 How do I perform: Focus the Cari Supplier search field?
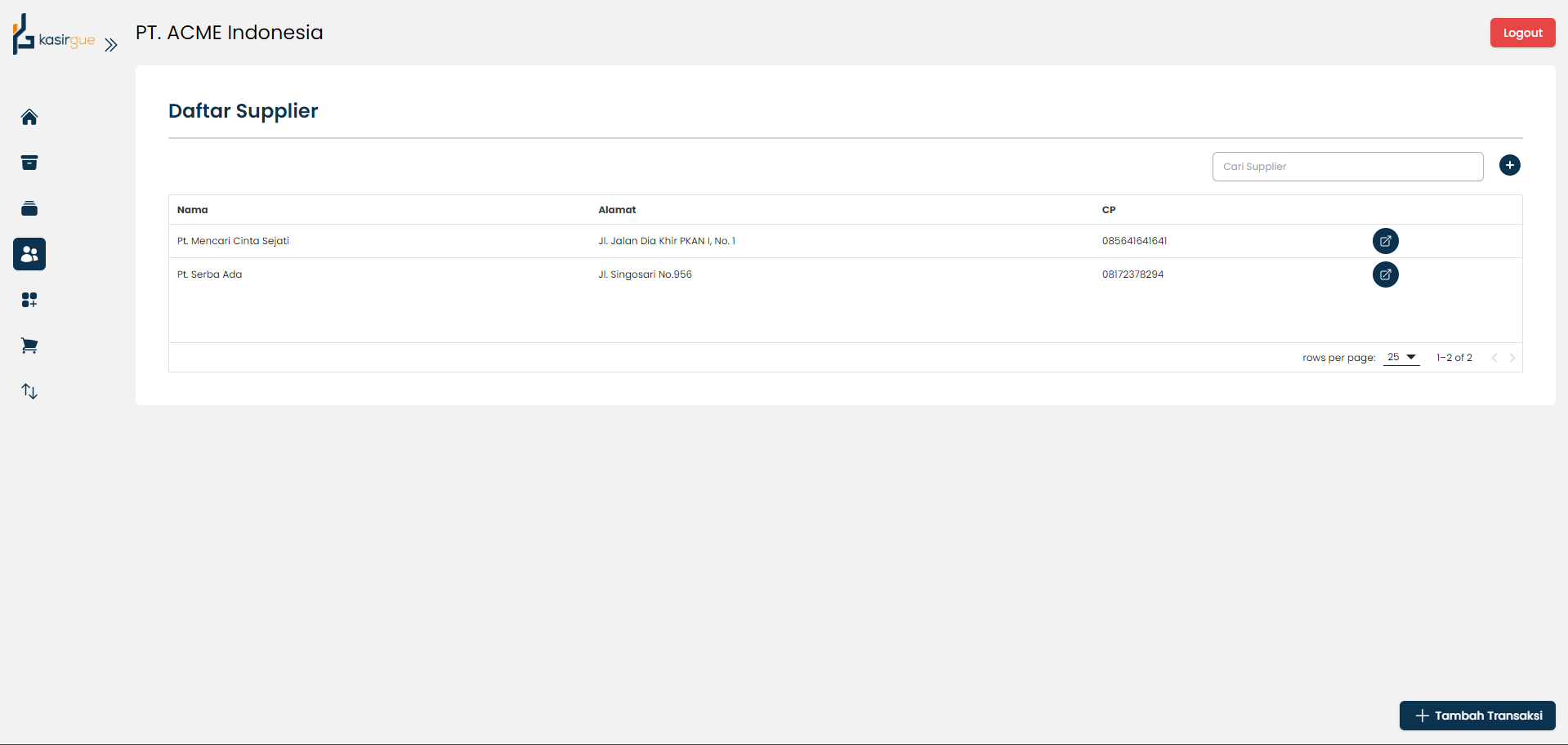[x=1348, y=167]
